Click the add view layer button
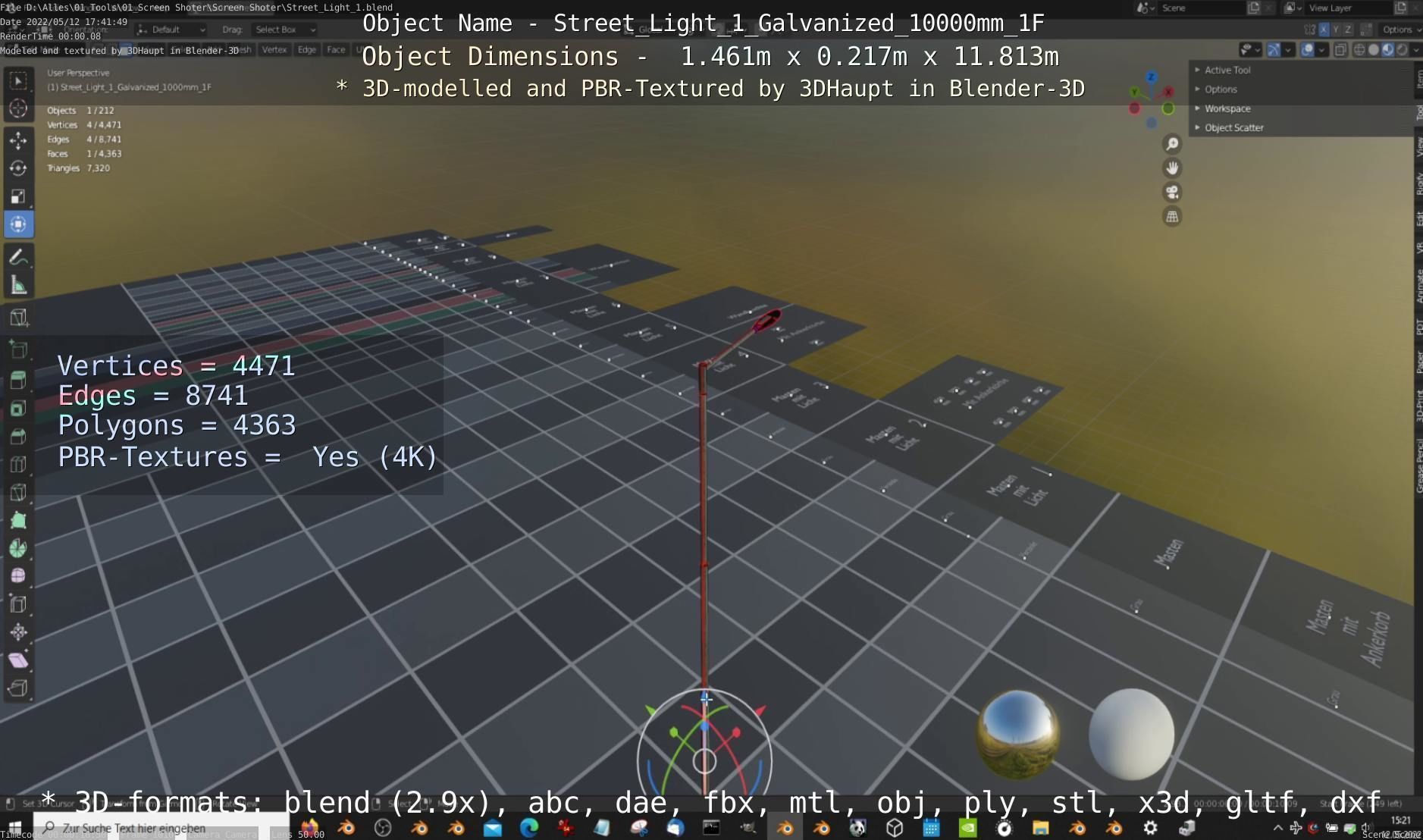The image size is (1423, 840). coord(1401,8)
